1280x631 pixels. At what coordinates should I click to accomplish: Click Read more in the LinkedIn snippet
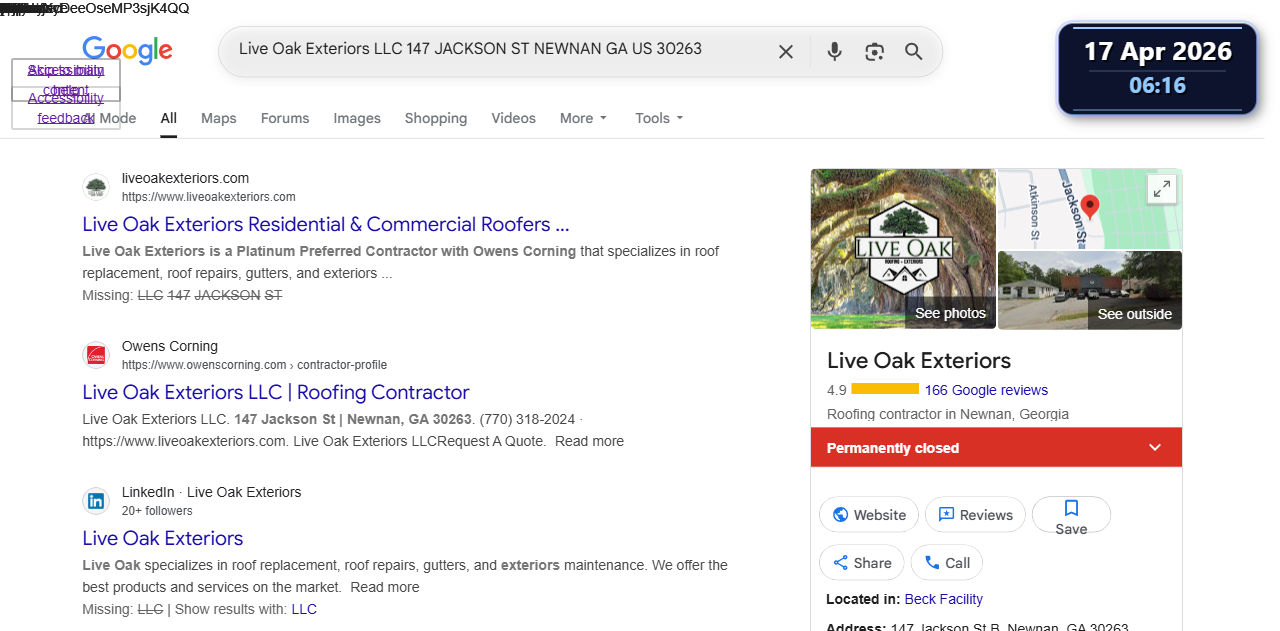tap(385, 587)
